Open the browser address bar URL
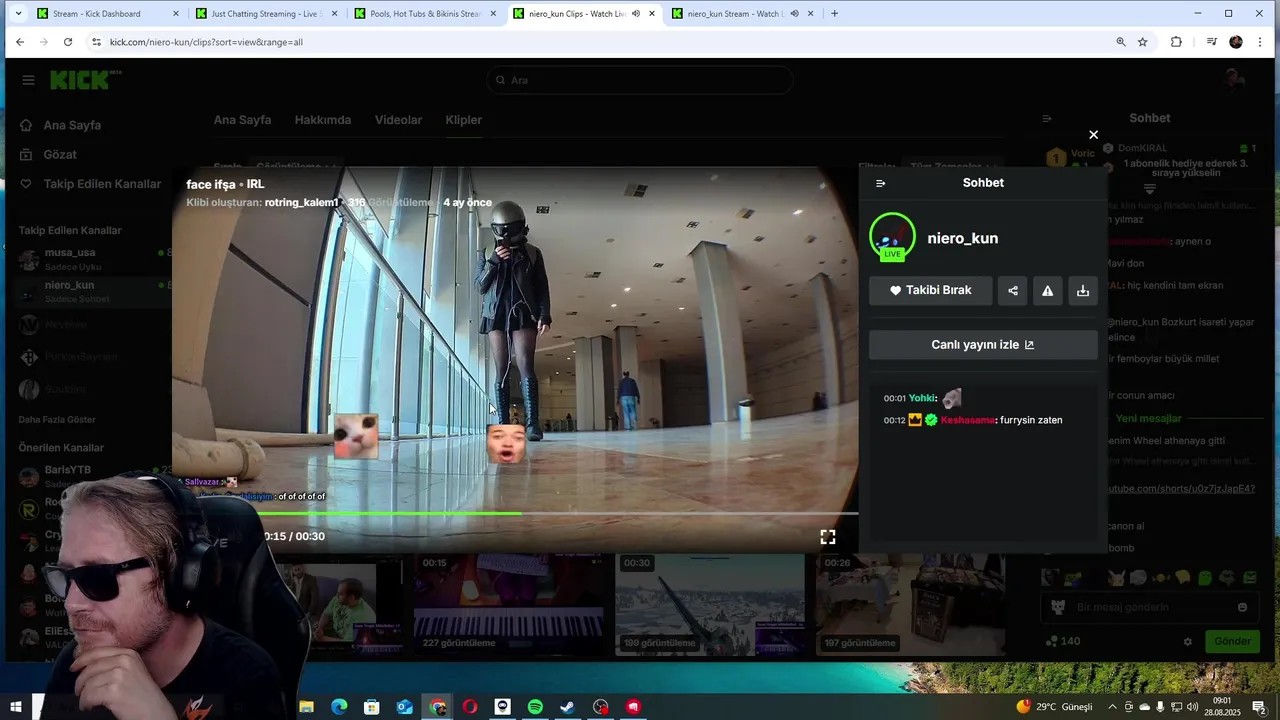1280x720 pixels. point(206,42)
